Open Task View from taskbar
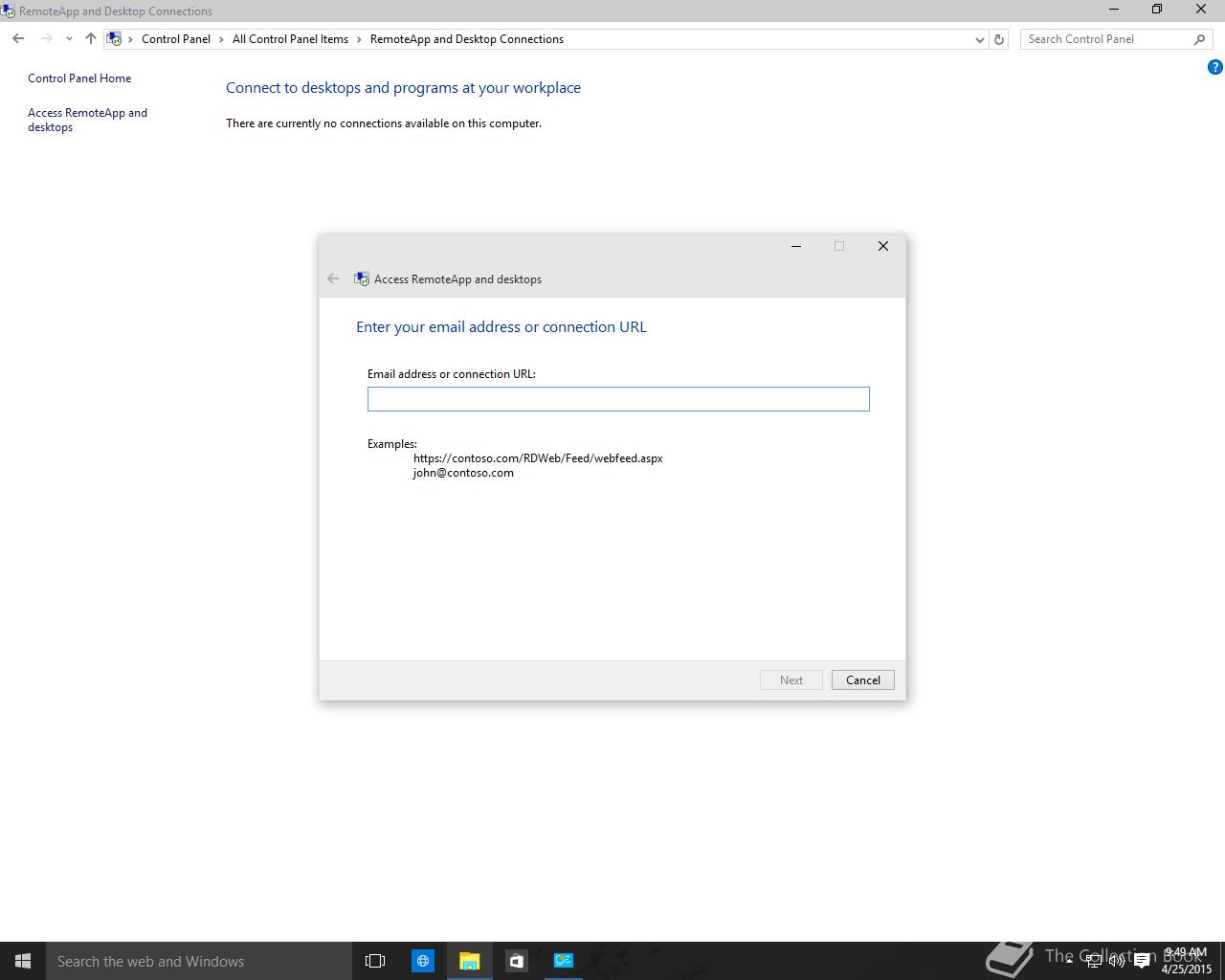Screen dimensions: 1225x980 pyautogui.click(x=375, y=961)
